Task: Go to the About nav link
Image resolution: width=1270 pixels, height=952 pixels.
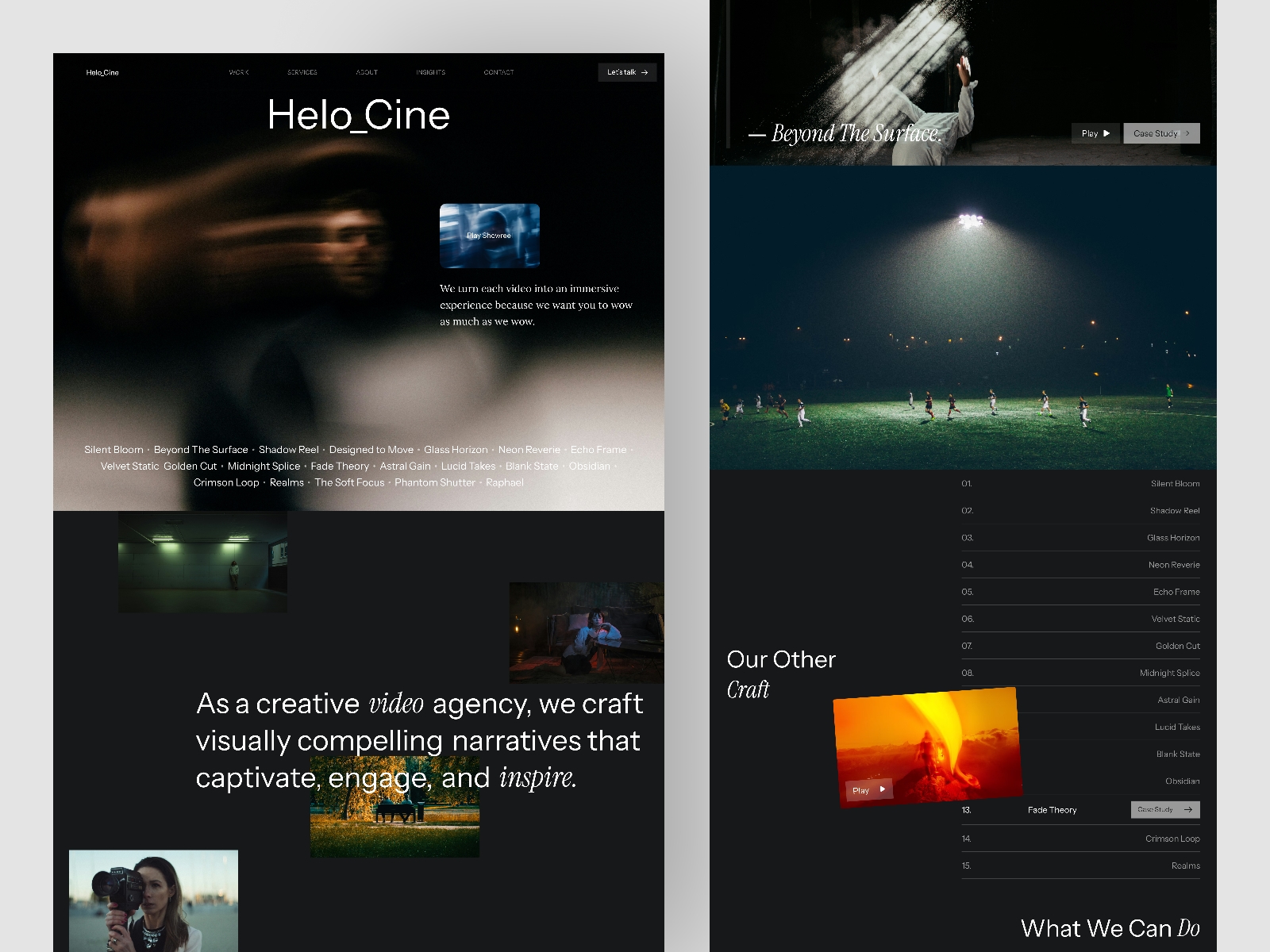Action: (x=367, y=72)
